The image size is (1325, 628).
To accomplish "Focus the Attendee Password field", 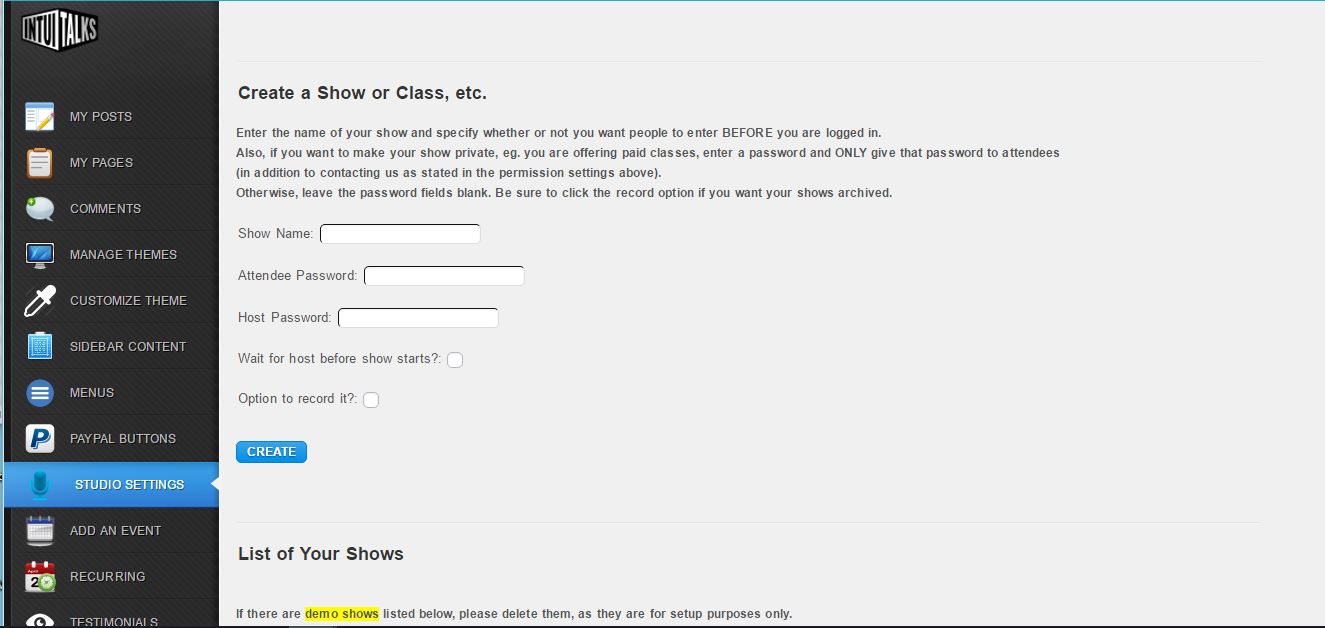I will [444, 276].
